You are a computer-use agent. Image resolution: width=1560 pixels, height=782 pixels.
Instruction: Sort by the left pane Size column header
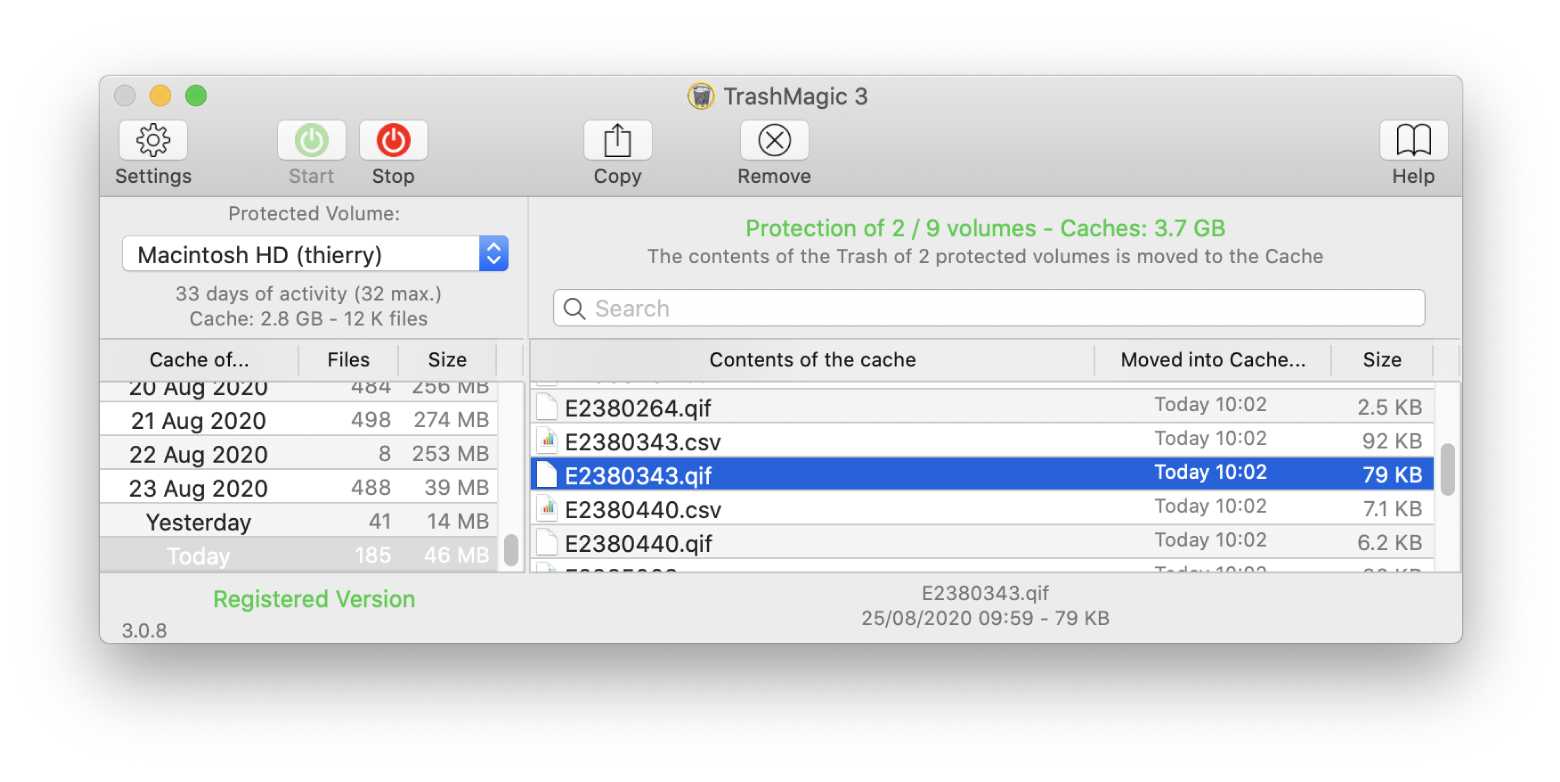pyautogui.click(x=447, y=360)
